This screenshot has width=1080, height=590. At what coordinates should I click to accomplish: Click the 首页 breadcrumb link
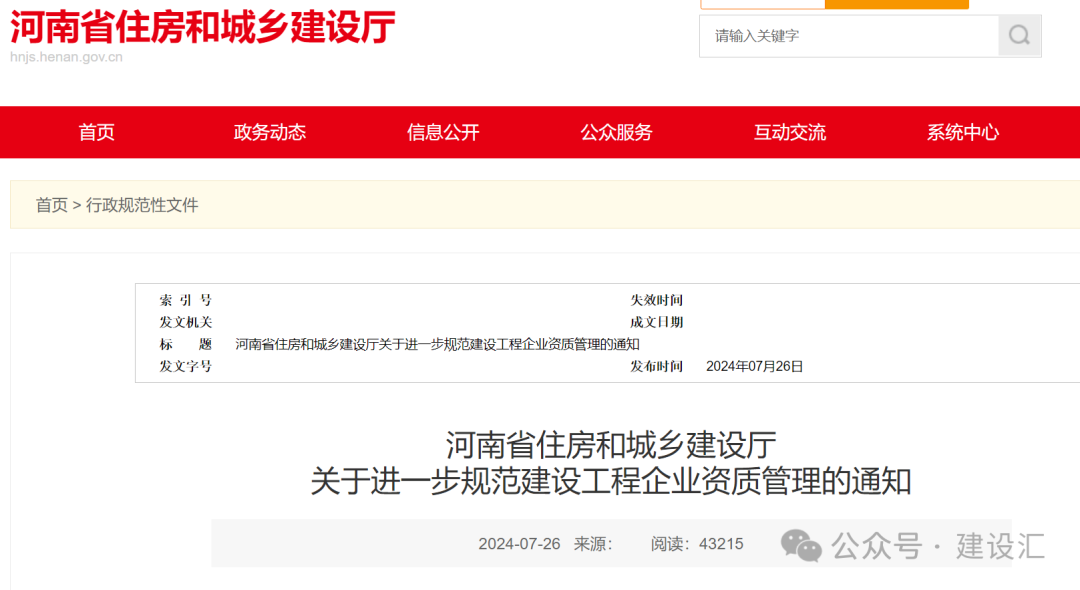tap(52, 205)
